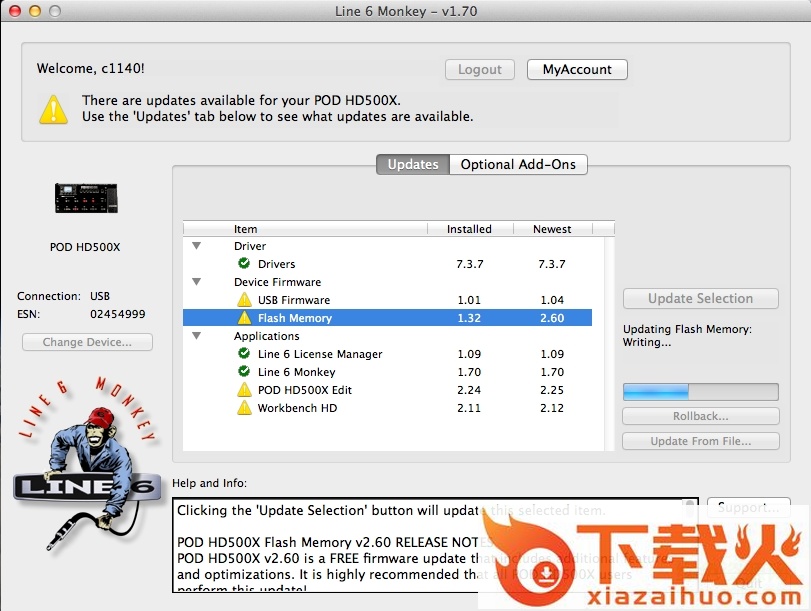
Task: Click the Device Firmware group label
Action: 277,282
